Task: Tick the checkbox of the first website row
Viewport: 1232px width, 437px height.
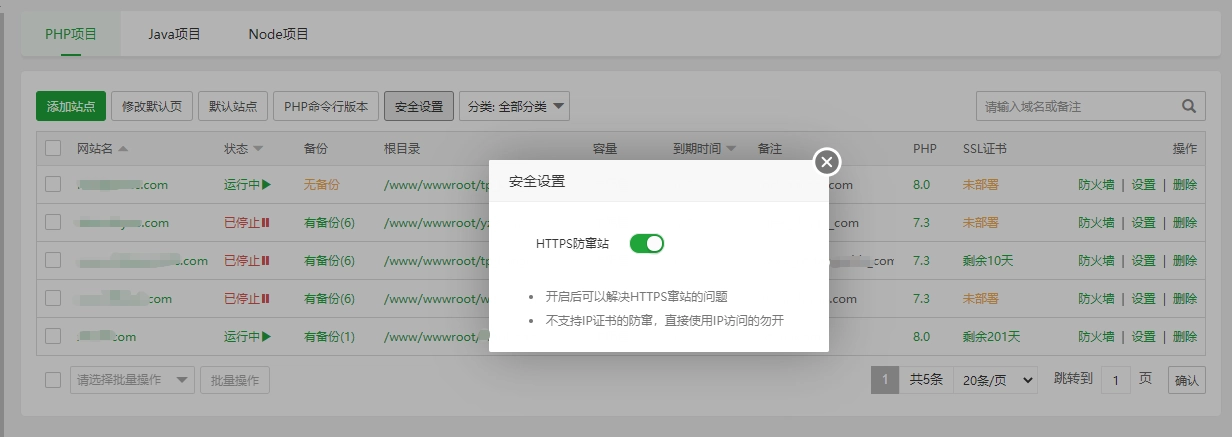Action: 53,185
